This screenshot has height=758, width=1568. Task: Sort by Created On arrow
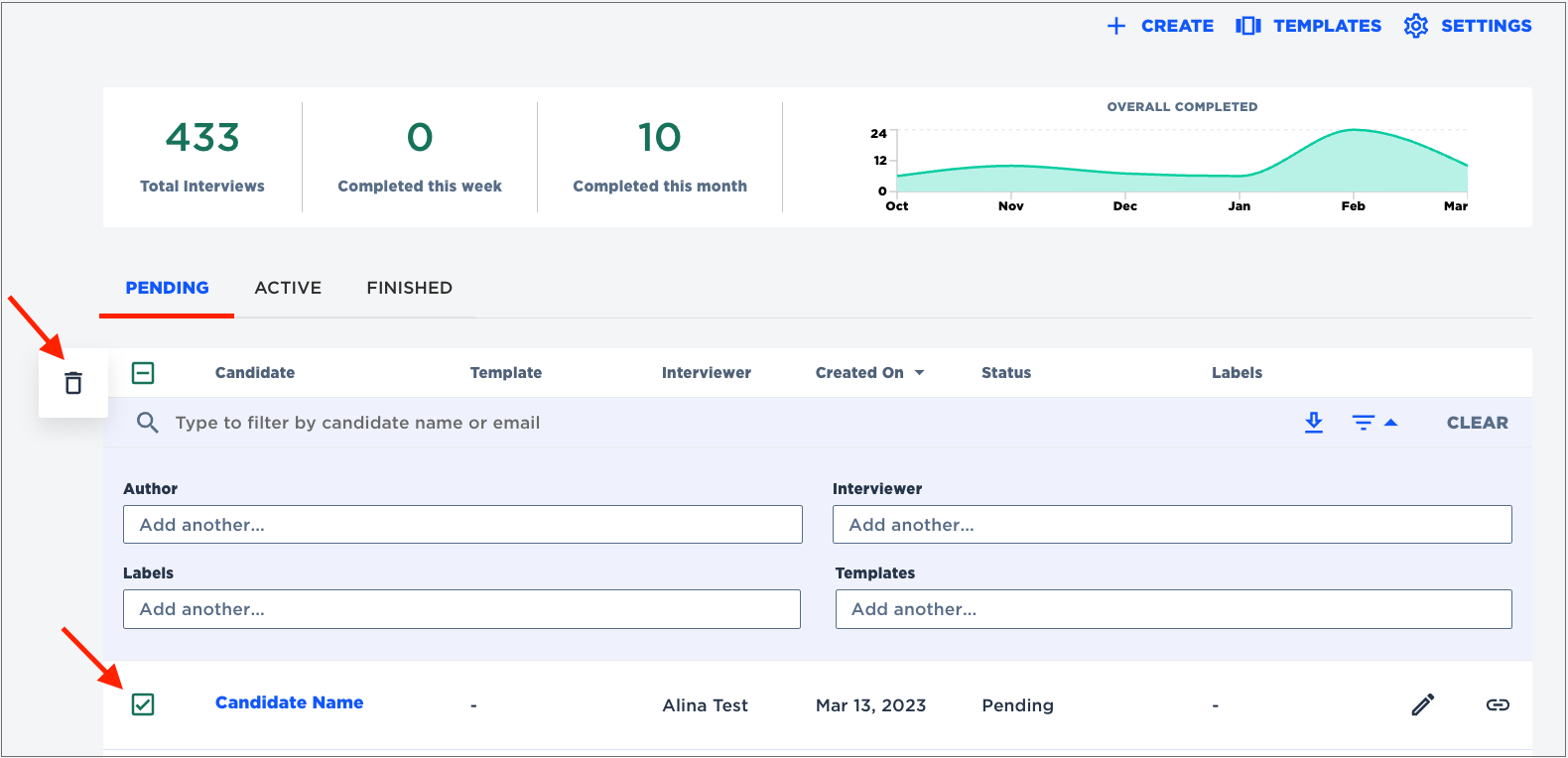coord(919,373)
